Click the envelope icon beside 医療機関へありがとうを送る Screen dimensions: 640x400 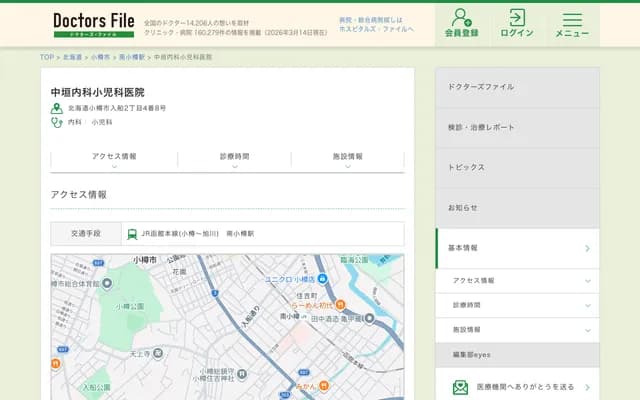point(460,387)
